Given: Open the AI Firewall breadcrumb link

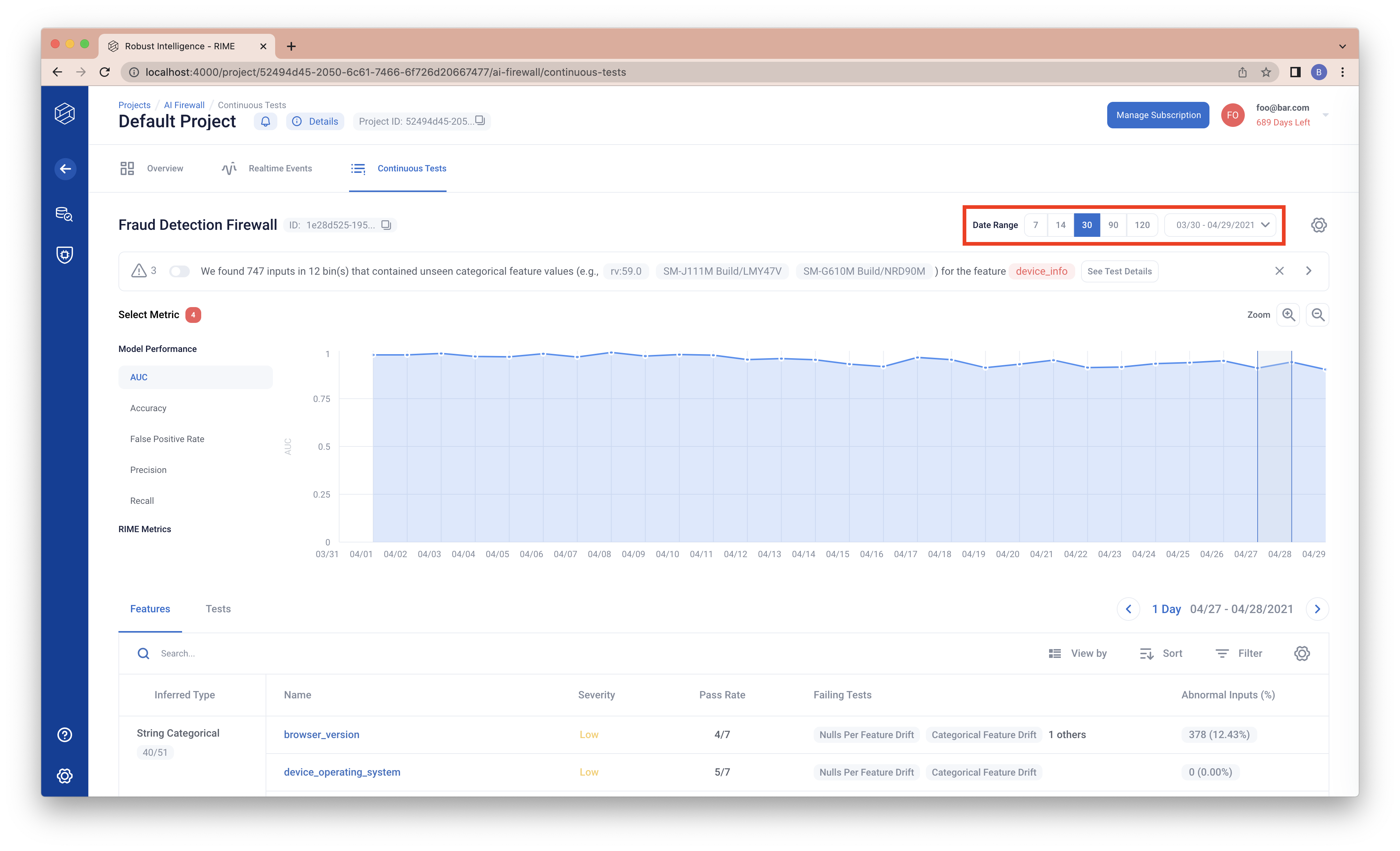Looking at the screenshot, I should pos(184,105).
